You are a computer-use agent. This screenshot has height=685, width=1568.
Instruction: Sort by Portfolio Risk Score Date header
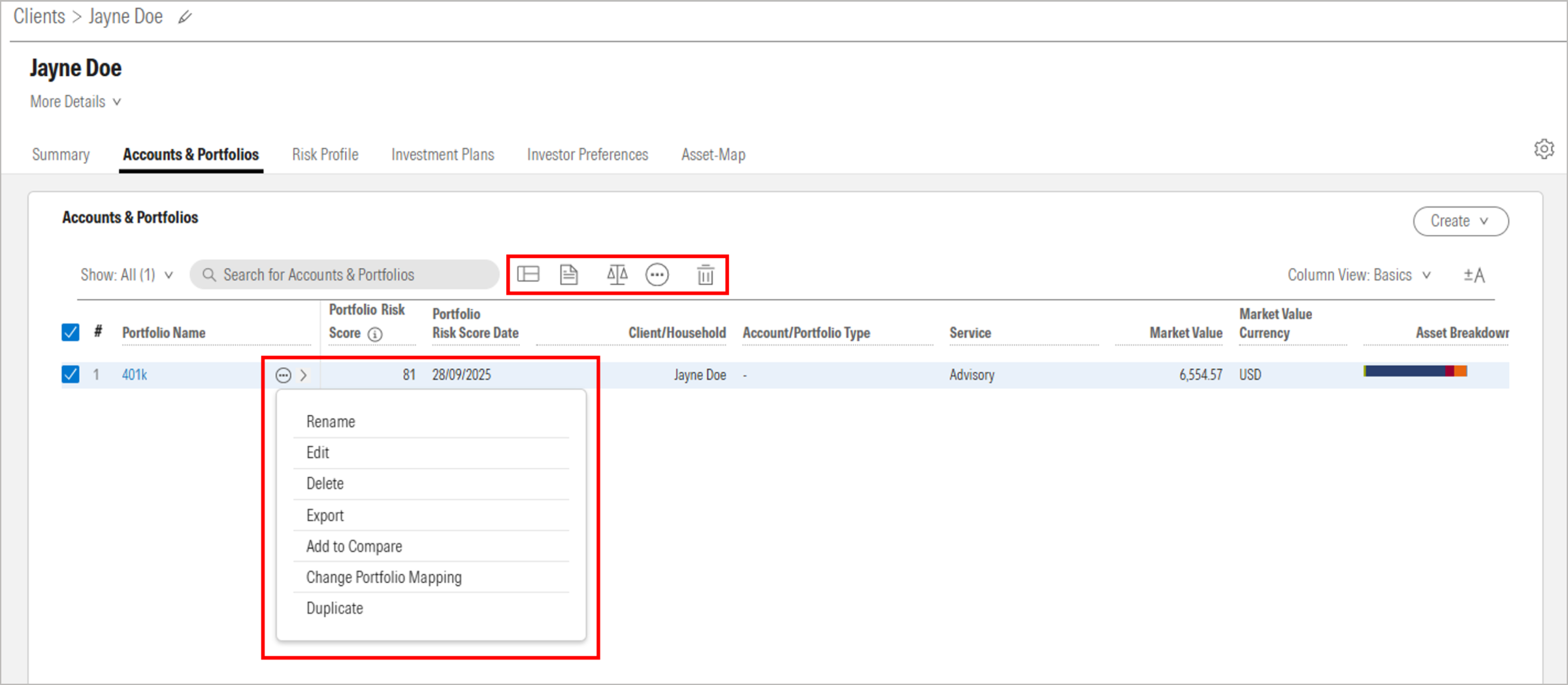[475, 324]
